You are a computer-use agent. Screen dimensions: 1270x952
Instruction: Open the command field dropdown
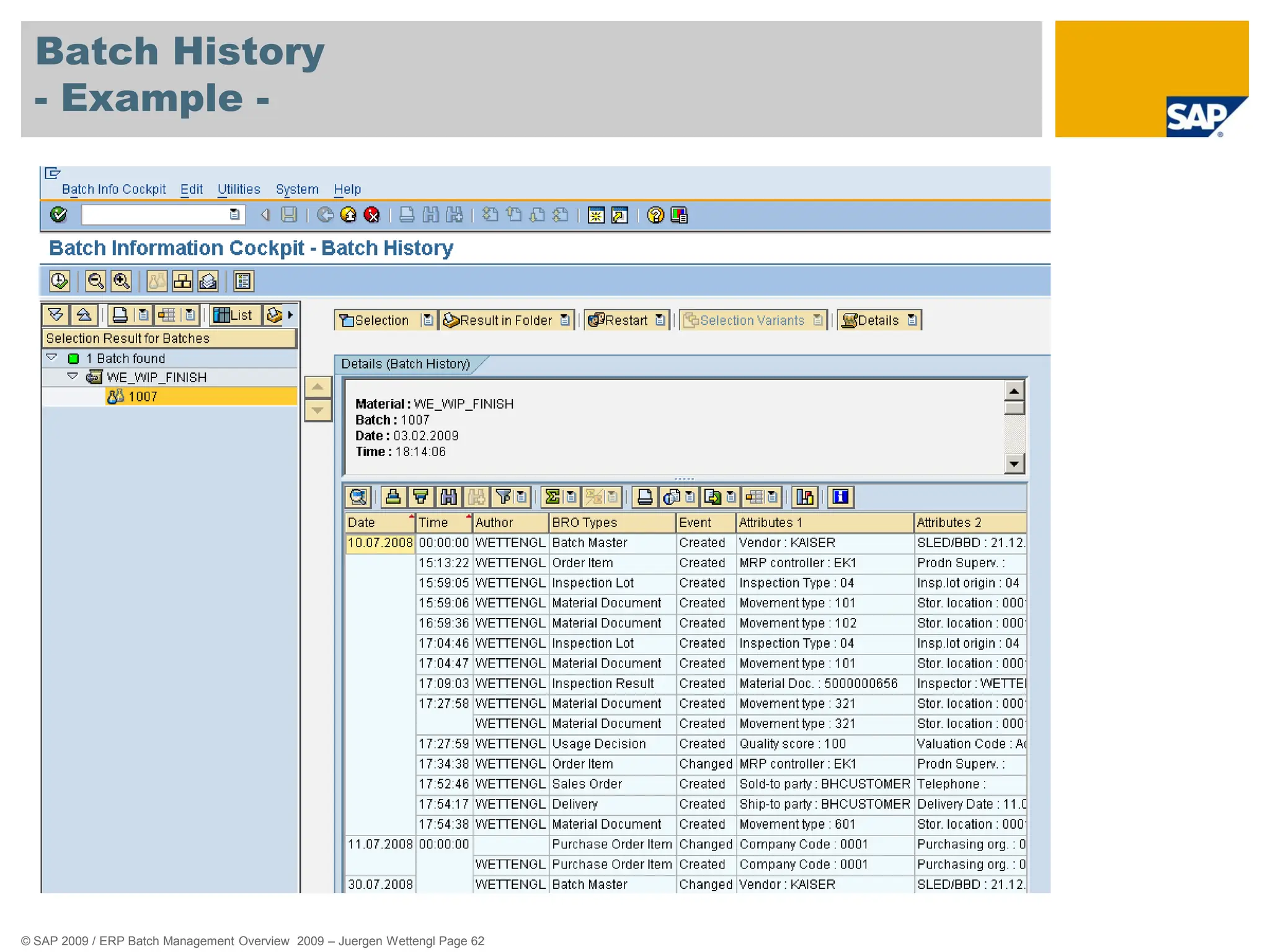[234, 214]
